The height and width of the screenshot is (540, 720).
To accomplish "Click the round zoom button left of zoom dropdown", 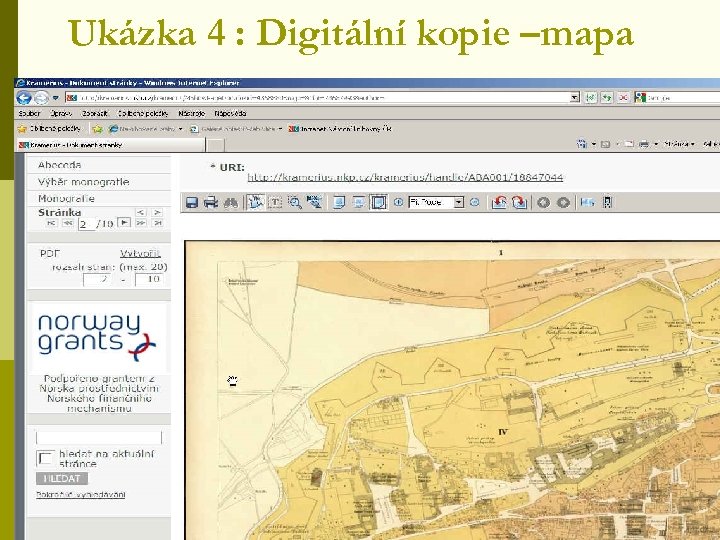I will point(399,202).
